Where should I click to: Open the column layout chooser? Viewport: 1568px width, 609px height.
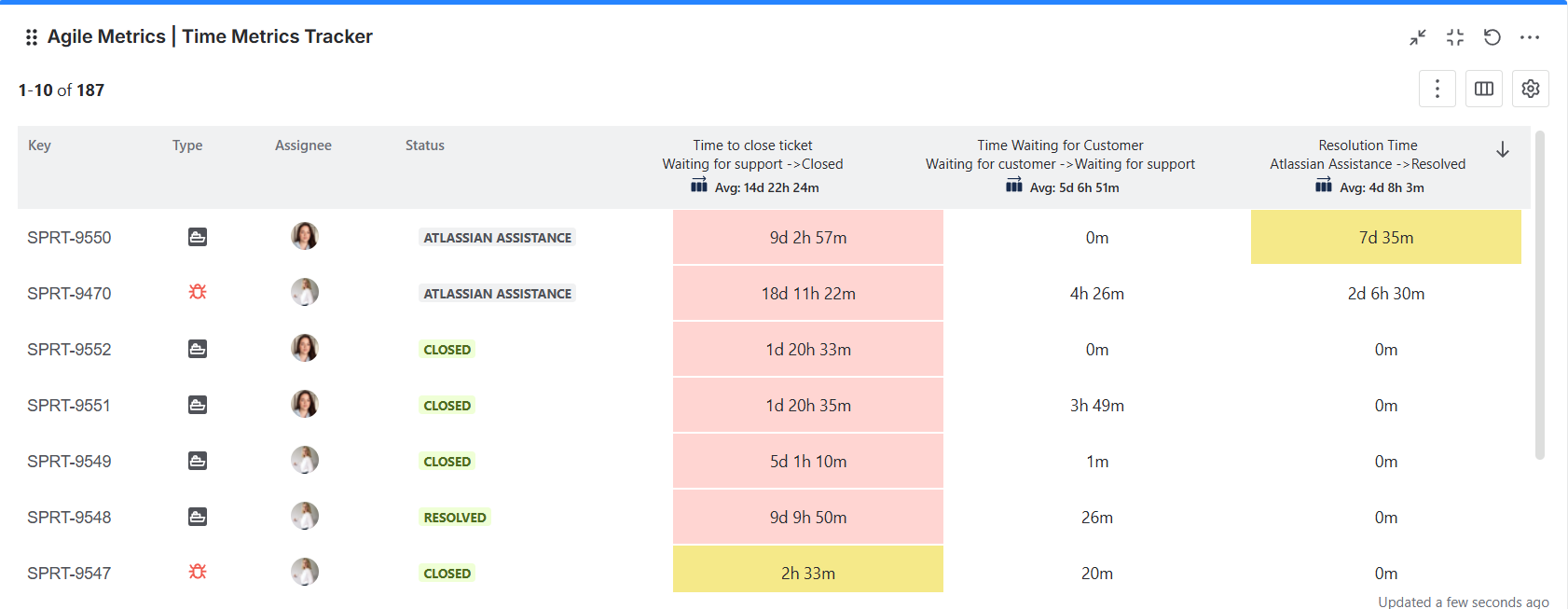point(1484,89)
